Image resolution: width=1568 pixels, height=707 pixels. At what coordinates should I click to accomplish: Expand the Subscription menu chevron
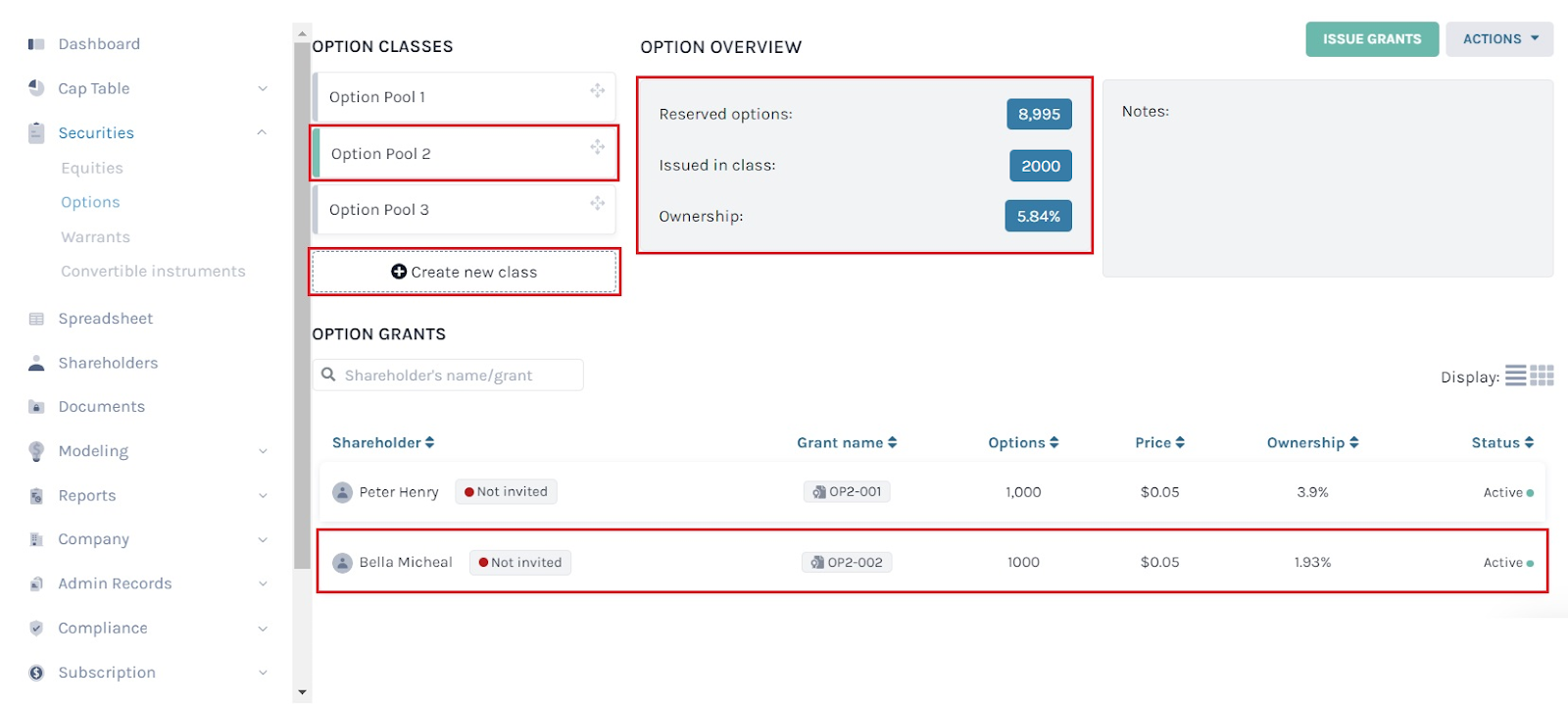pyautogui.click(x=263, y=673)
